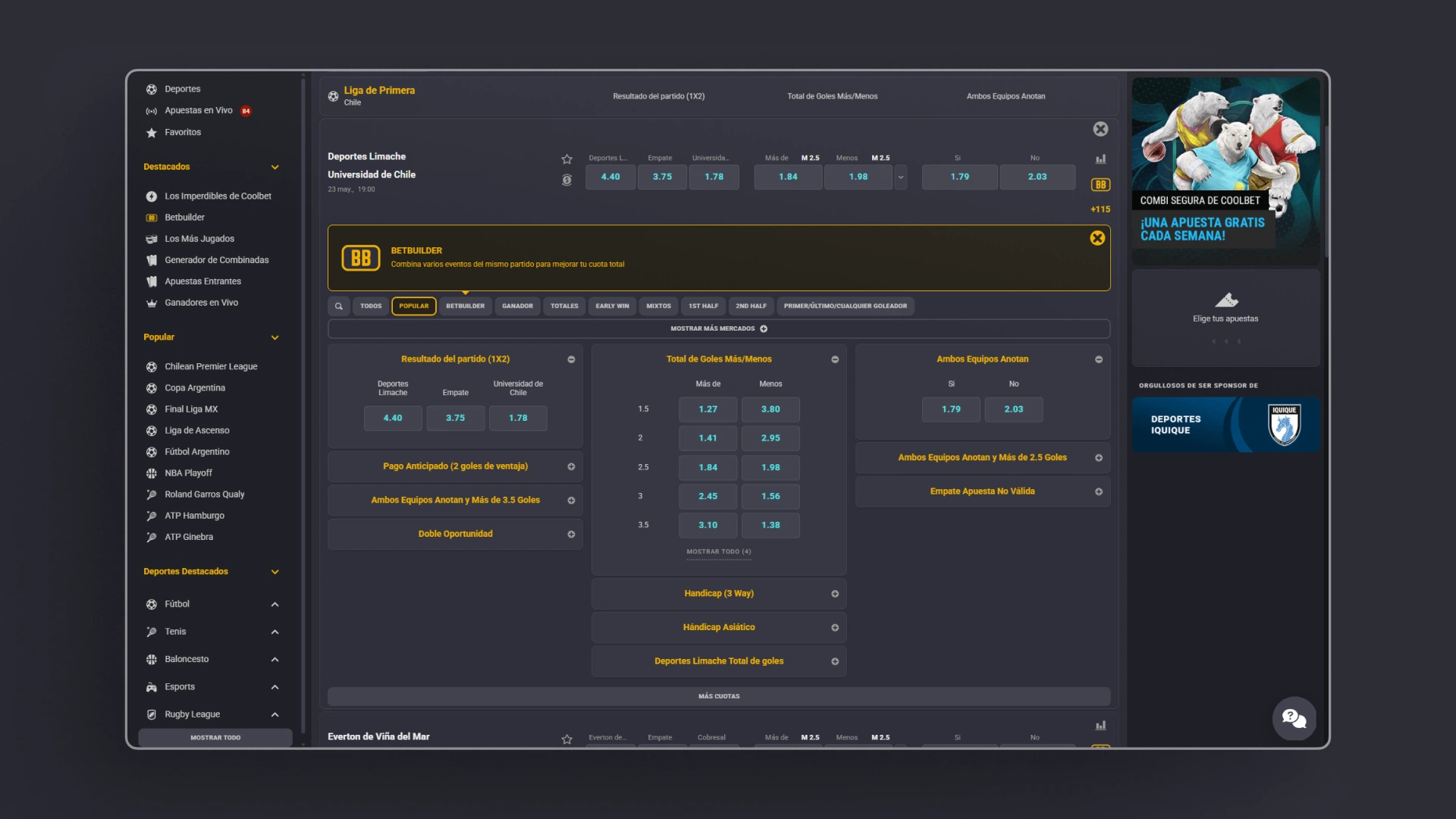Open Ganadores en Vivo
Screen dimensions: 1456x819
point(201,302)
